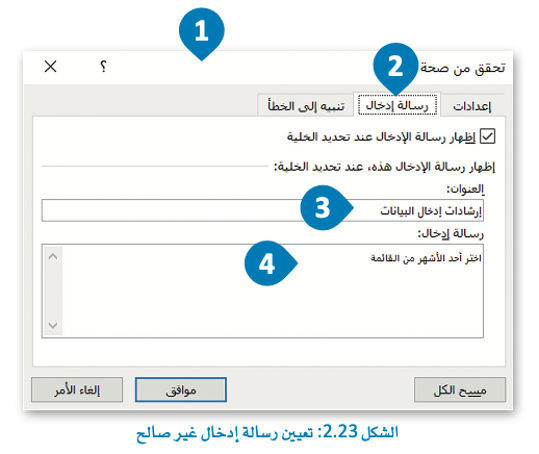Viewport: 539px width, 454px height.
Task: Click the إلغاء الأمر cancel button
Action: tap(77, 390)
